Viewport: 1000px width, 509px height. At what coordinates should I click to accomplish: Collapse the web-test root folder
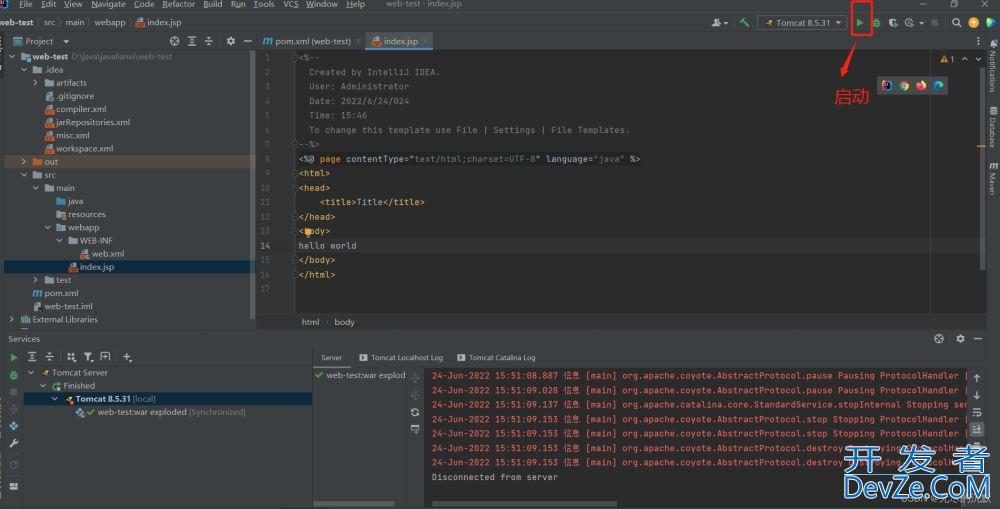click(x=12, y=57)
